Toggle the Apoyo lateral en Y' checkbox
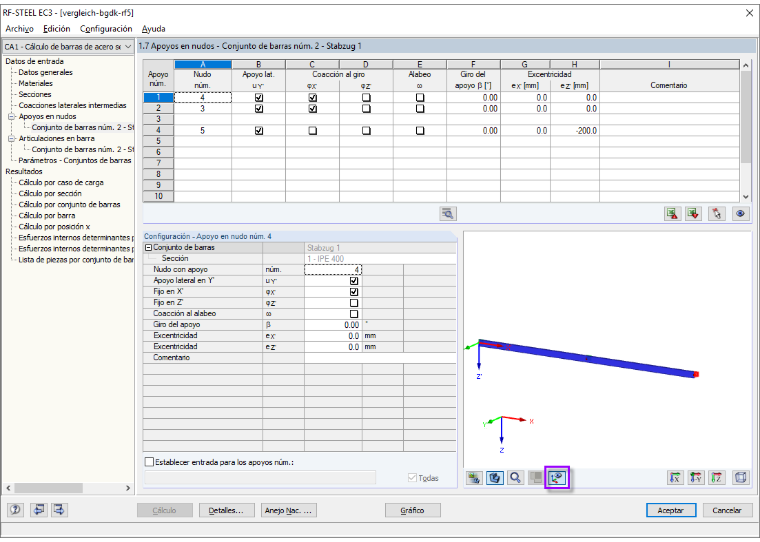This screenshot has width=760, height=542. tap(354, 281)
